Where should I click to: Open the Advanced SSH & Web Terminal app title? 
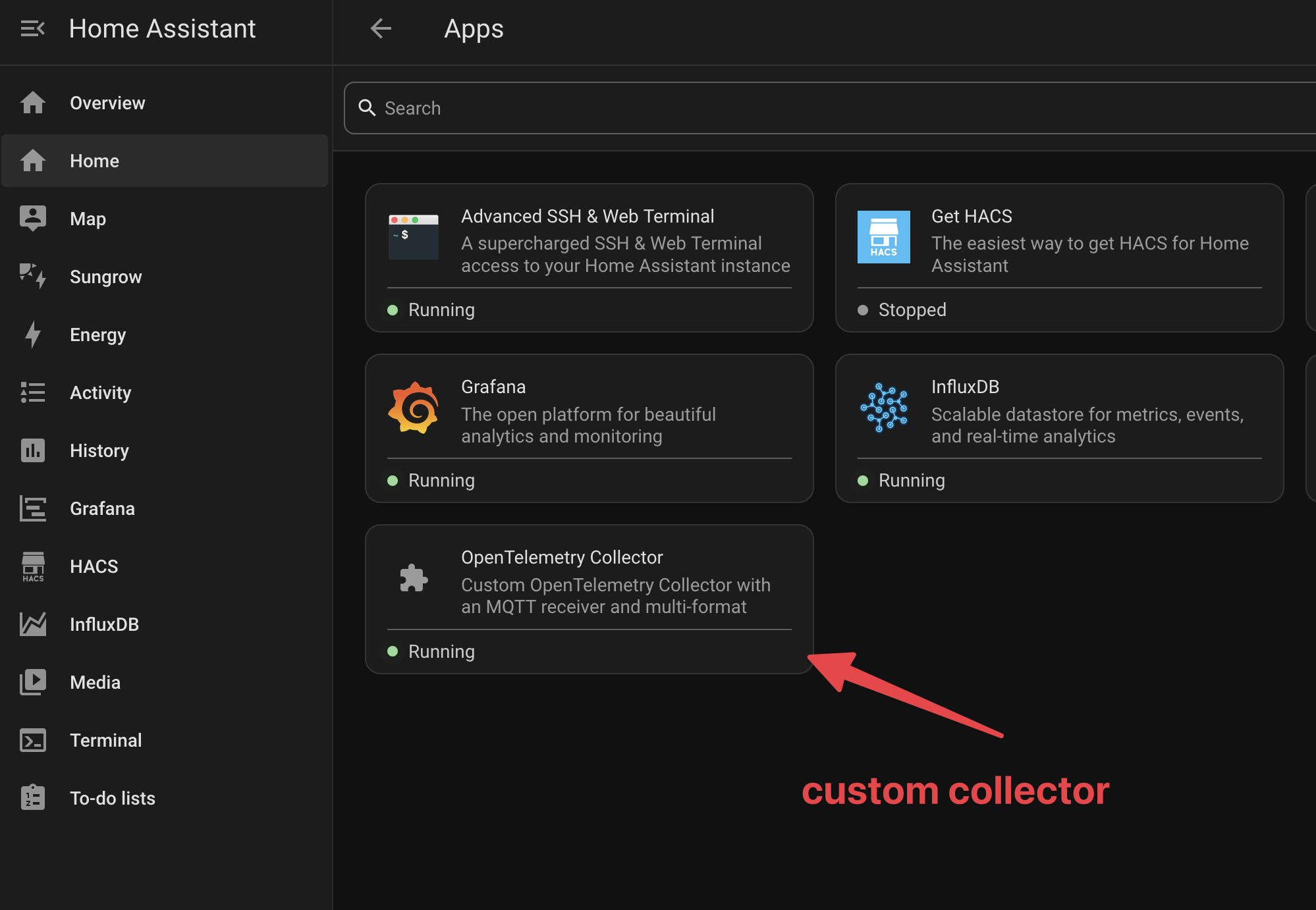click(588, 216)
